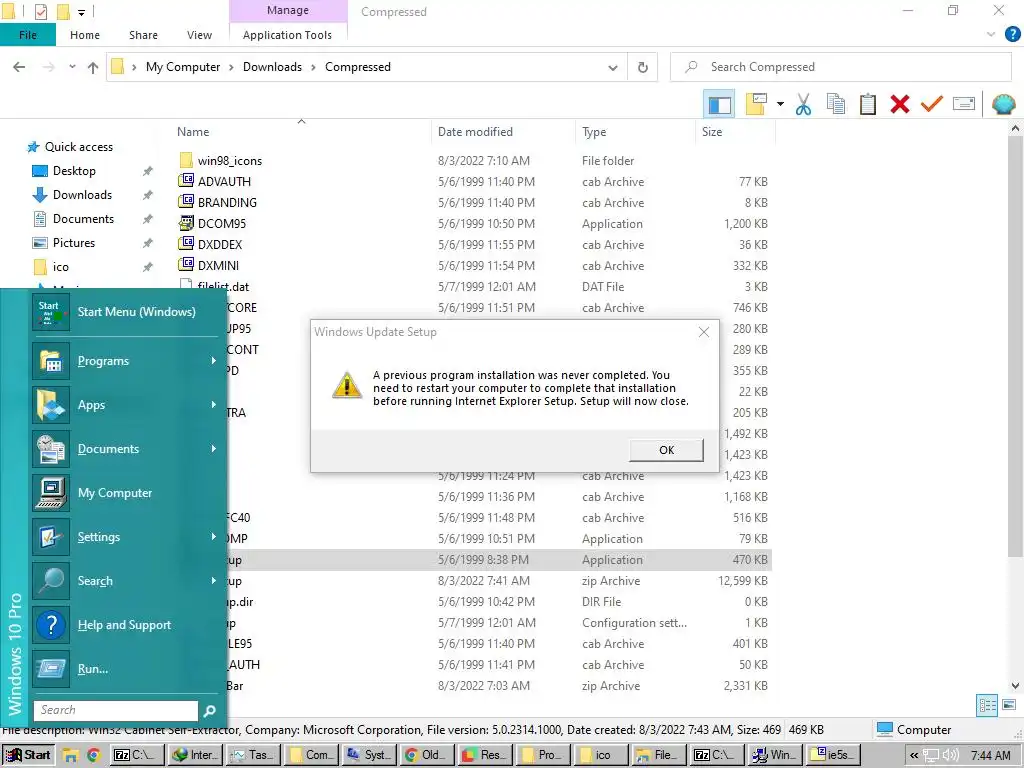Expand Apps submenu arrow
This screenshot has height=768, width=1024.
[x=213, y=405]
